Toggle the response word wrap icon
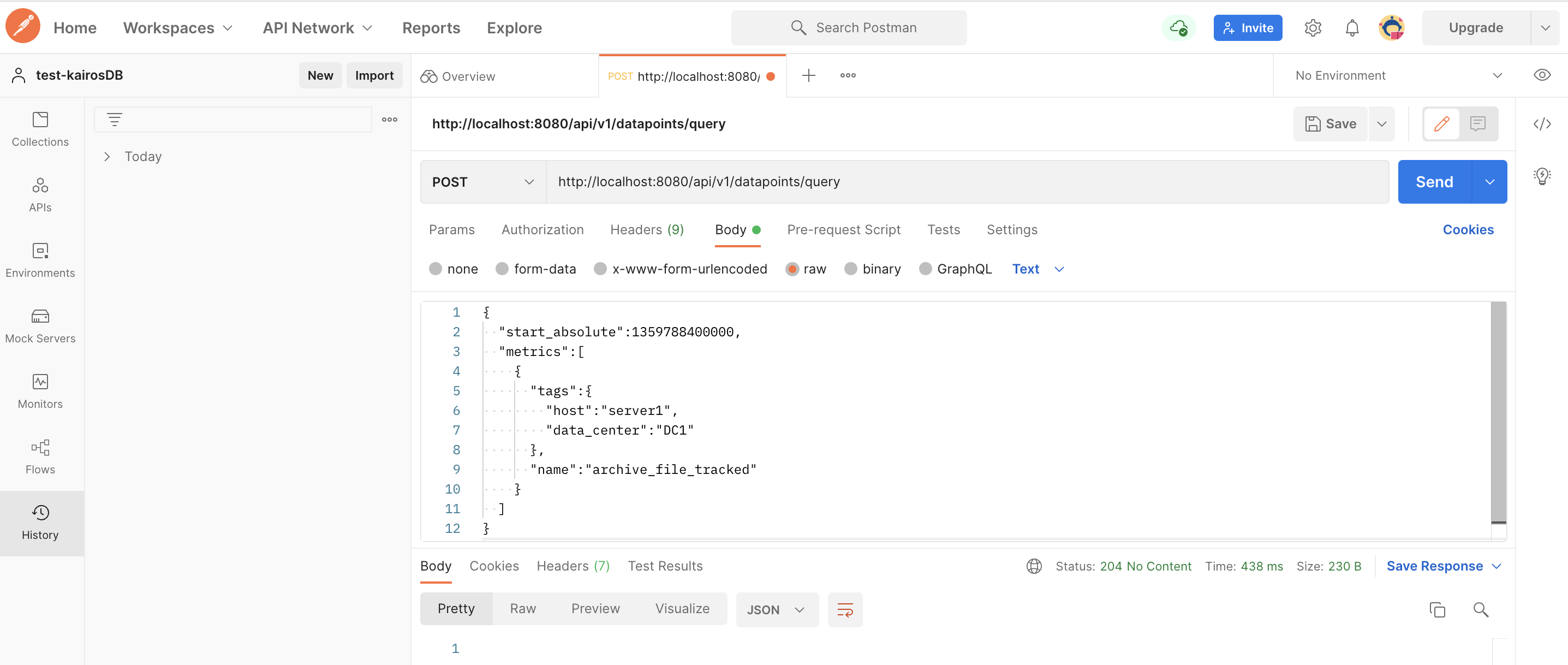The height and width of the screenshot is (665, 1568). coord(845,609)
